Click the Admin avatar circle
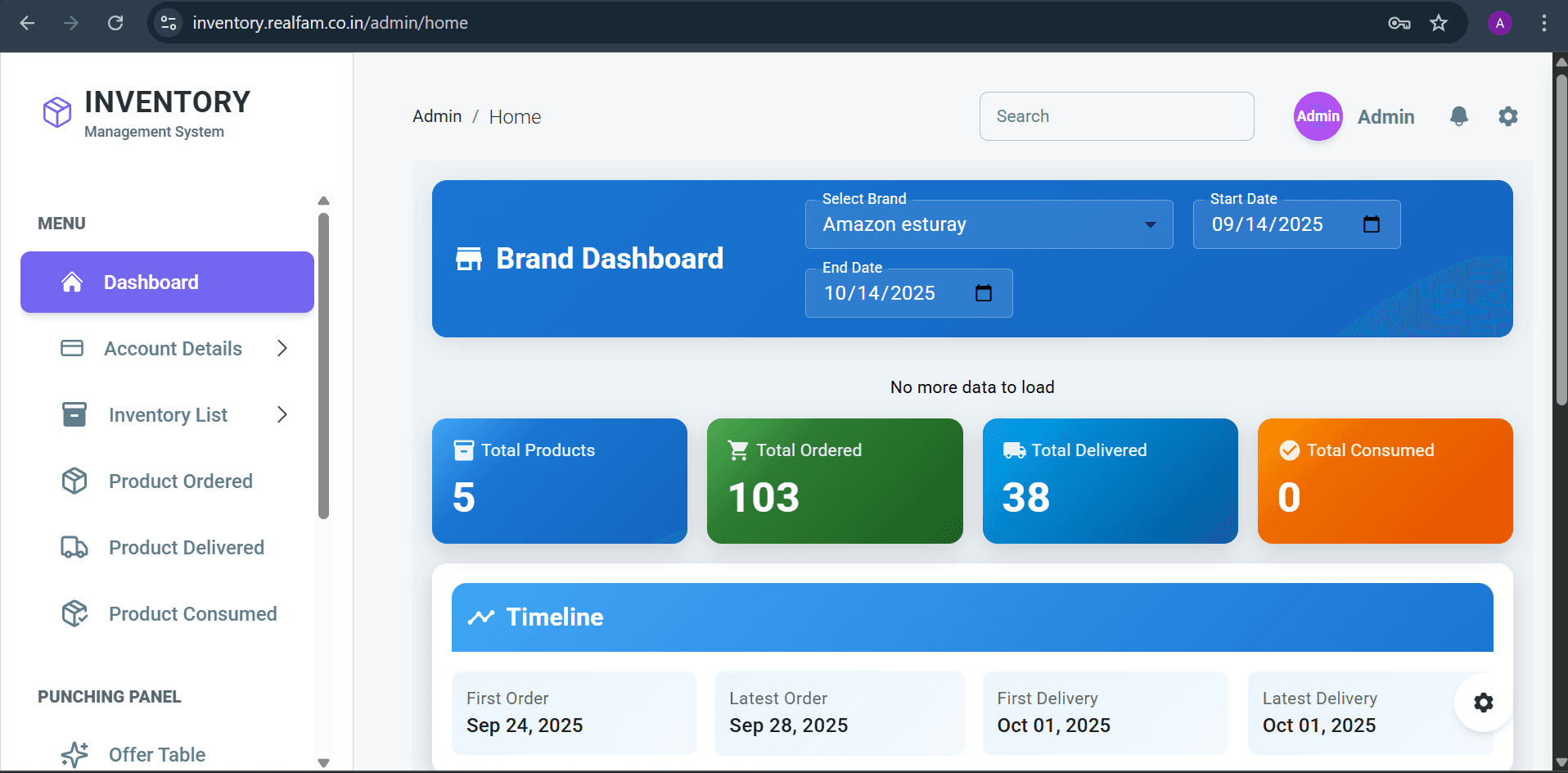The image size is (1568, 773). pyautogui.click(x=1318, y=116)
